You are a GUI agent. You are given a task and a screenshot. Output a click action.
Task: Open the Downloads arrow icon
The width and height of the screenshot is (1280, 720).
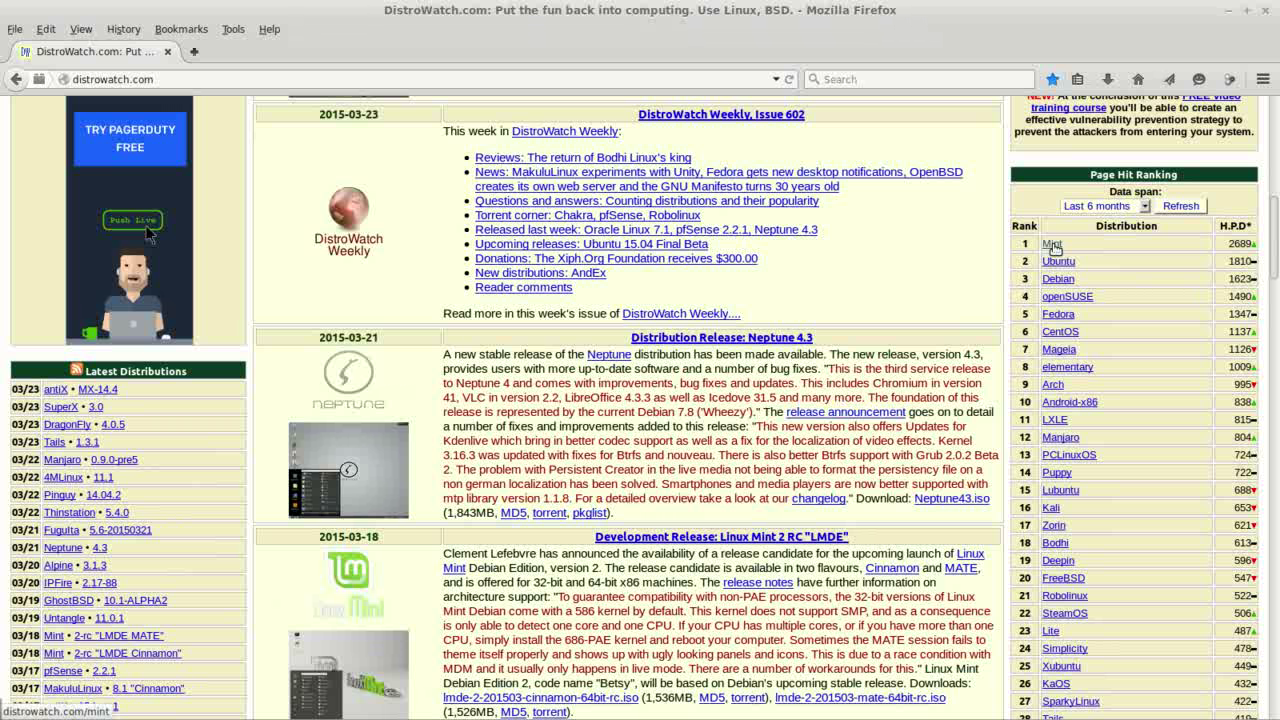tap(1108, 79)
